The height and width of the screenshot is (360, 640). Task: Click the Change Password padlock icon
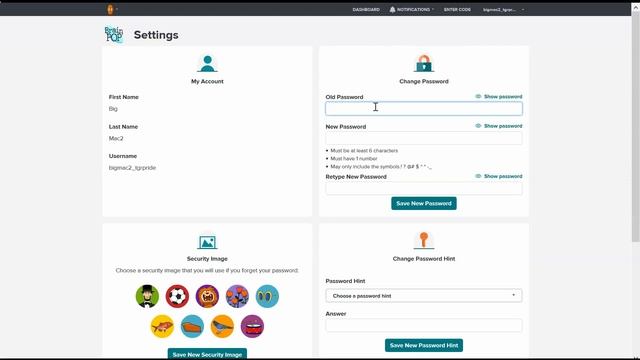click(424, 63)
